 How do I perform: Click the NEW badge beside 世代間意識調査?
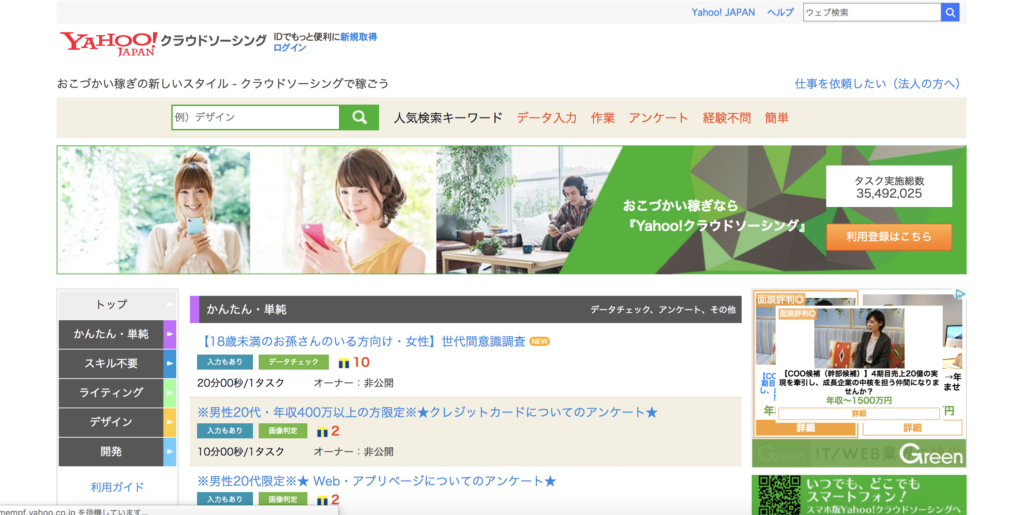click(539, 341)
